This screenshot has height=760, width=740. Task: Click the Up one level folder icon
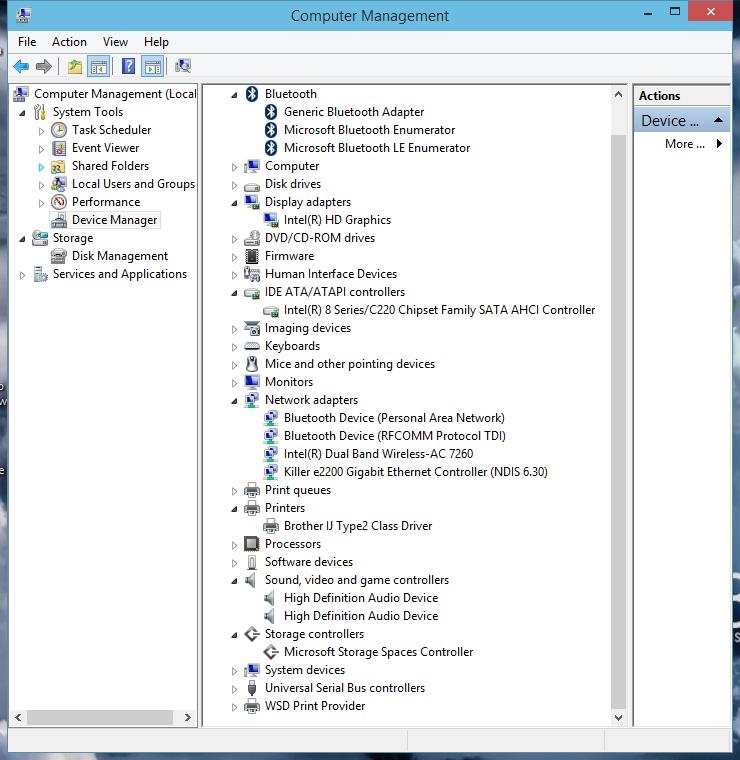[x=75, y=66]
